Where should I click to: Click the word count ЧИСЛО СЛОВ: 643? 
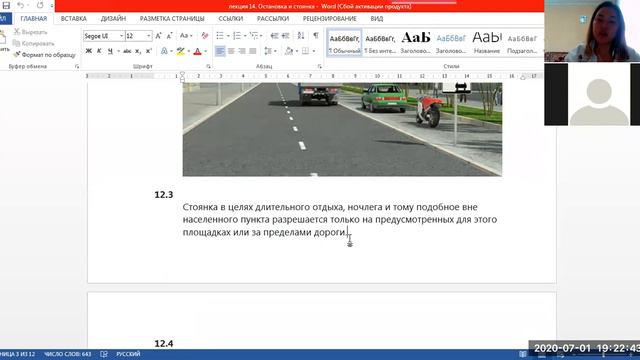pyautogui.click(x=68, y=354)
